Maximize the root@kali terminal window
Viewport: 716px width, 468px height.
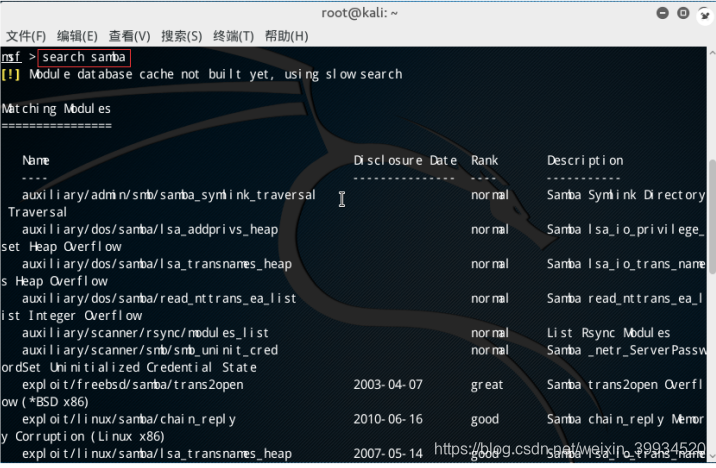point(683,13)
